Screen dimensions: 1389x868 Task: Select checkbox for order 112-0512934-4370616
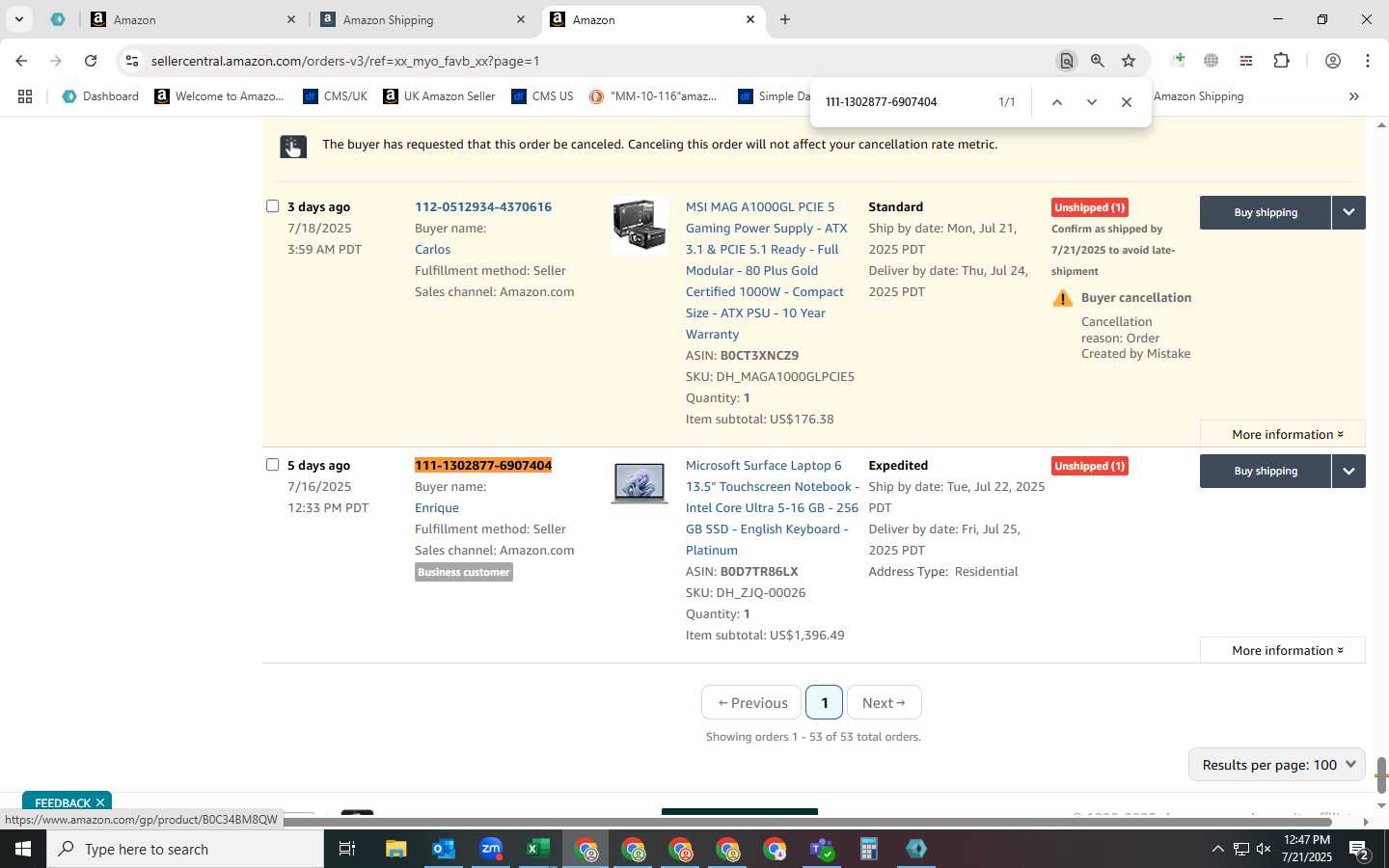(272, 206)
